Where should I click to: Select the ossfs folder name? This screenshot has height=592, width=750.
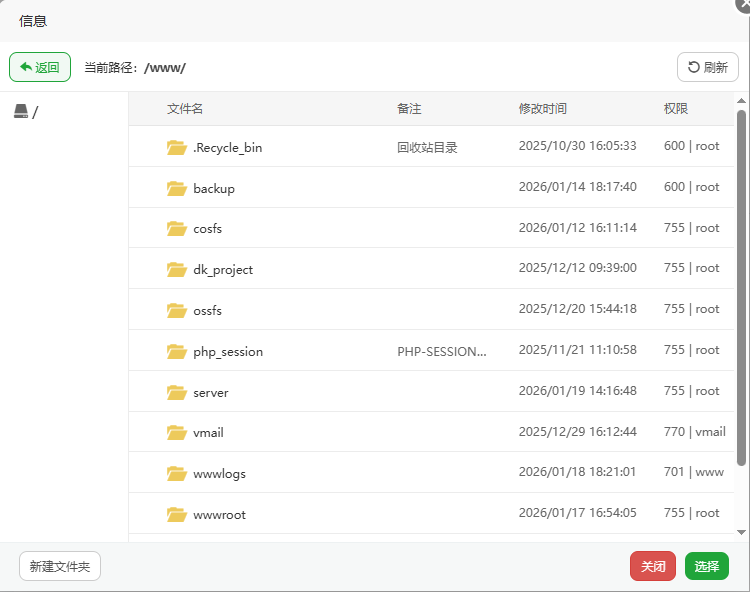[208, 311]
